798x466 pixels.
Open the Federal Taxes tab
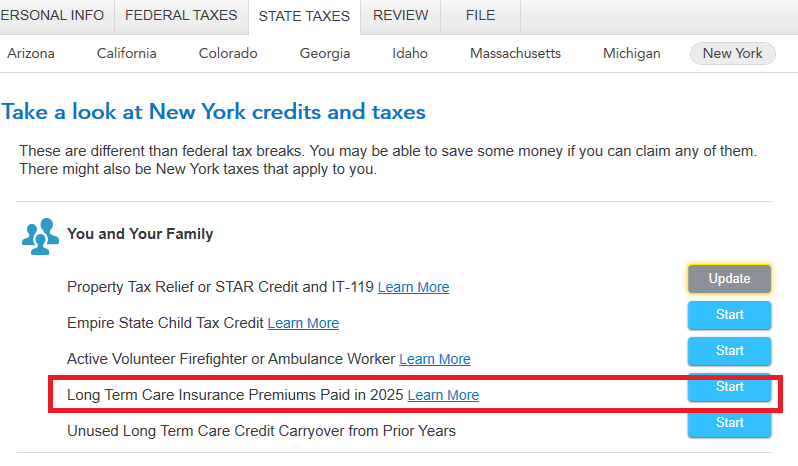(181, 16)
